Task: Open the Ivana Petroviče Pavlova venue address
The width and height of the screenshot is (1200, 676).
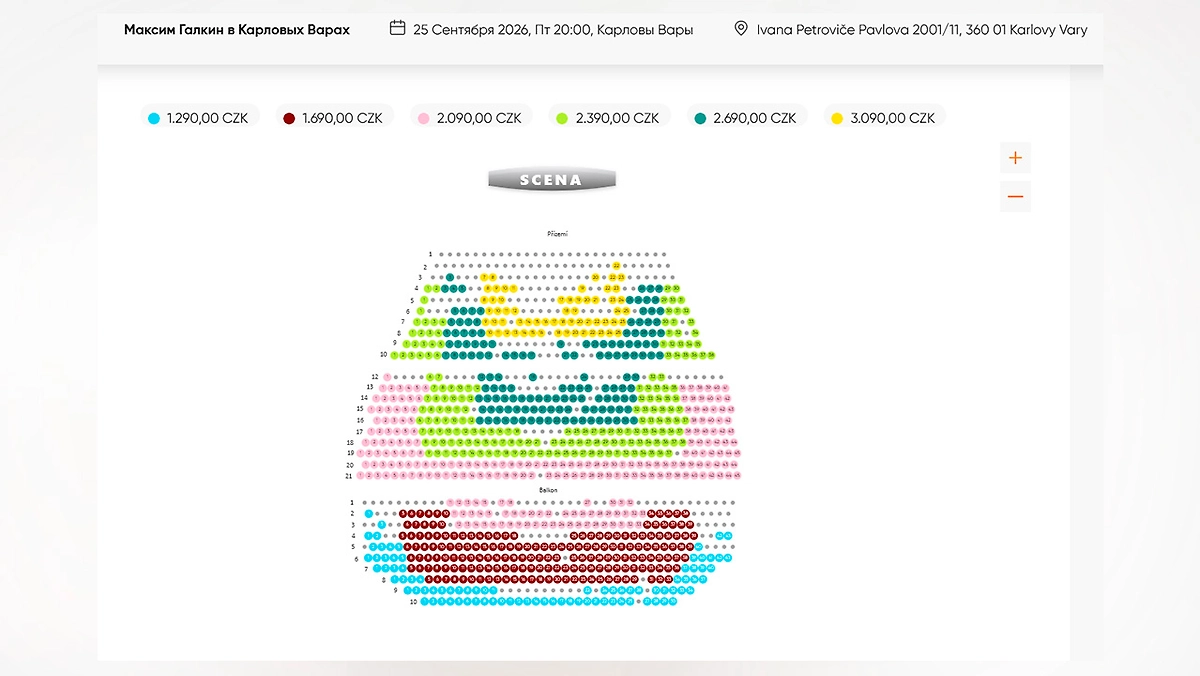Action: [922, 29]
